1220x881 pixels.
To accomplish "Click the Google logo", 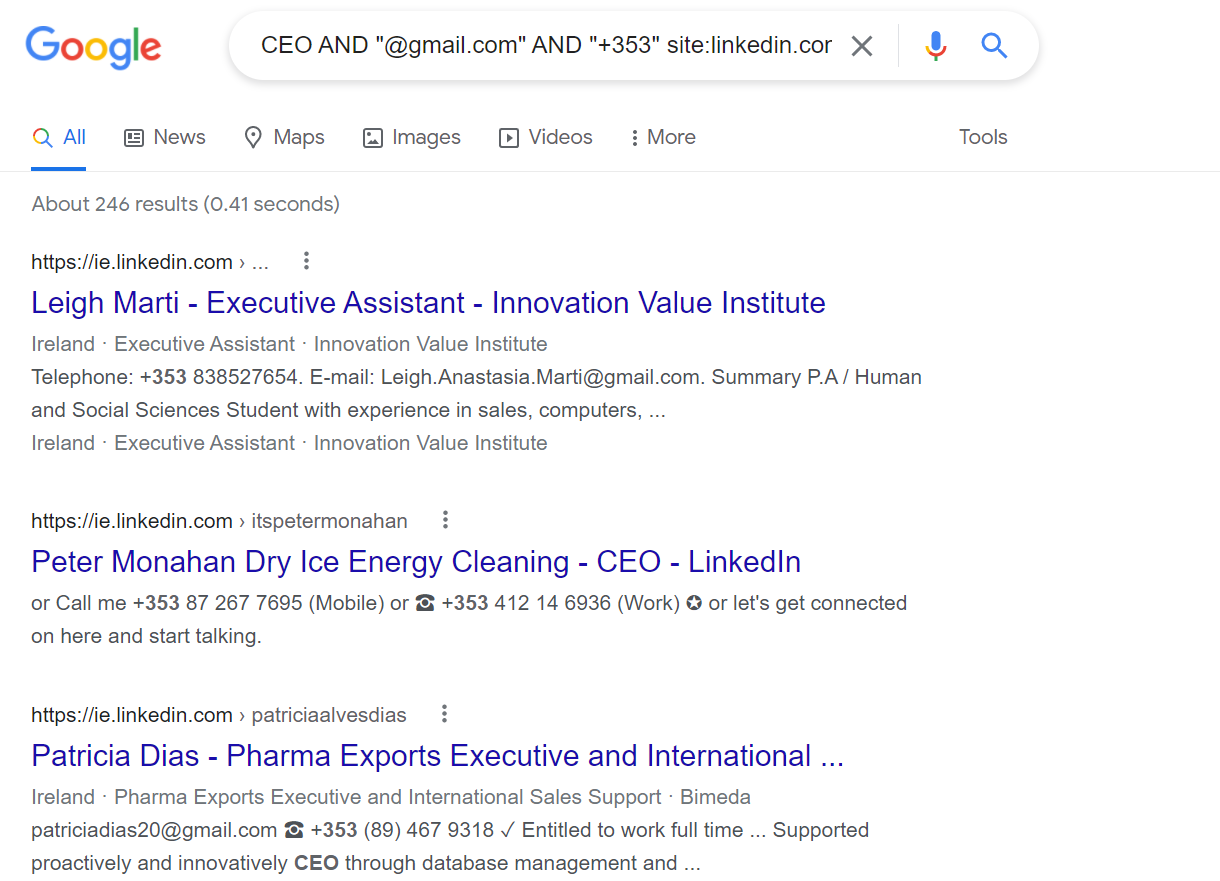I will (93, 47).
